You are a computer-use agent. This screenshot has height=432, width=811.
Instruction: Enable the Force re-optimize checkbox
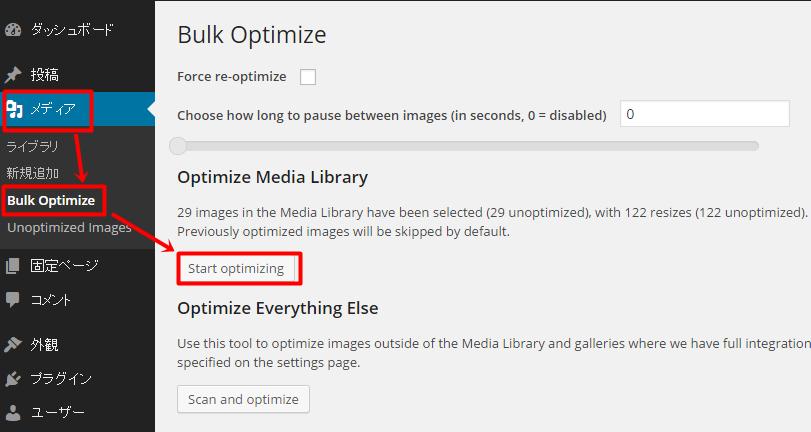pyautogui.click(x=308, y=77)
